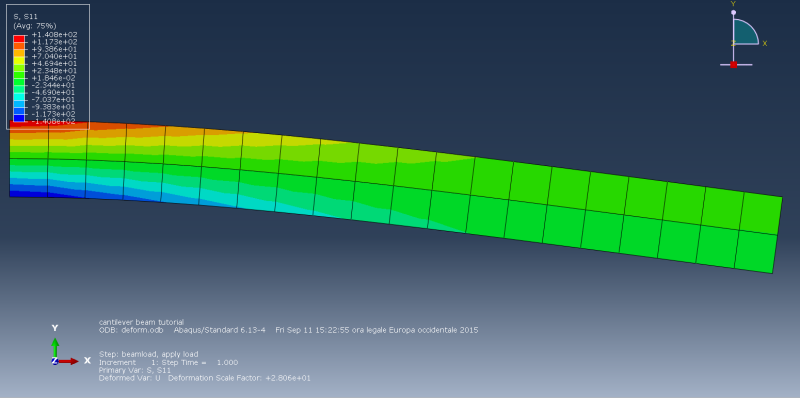This screenshot has width=800, height=398.
Task: Click the dark blue mesh element at beam's fixed bottom corner
Action: [29, 177]
